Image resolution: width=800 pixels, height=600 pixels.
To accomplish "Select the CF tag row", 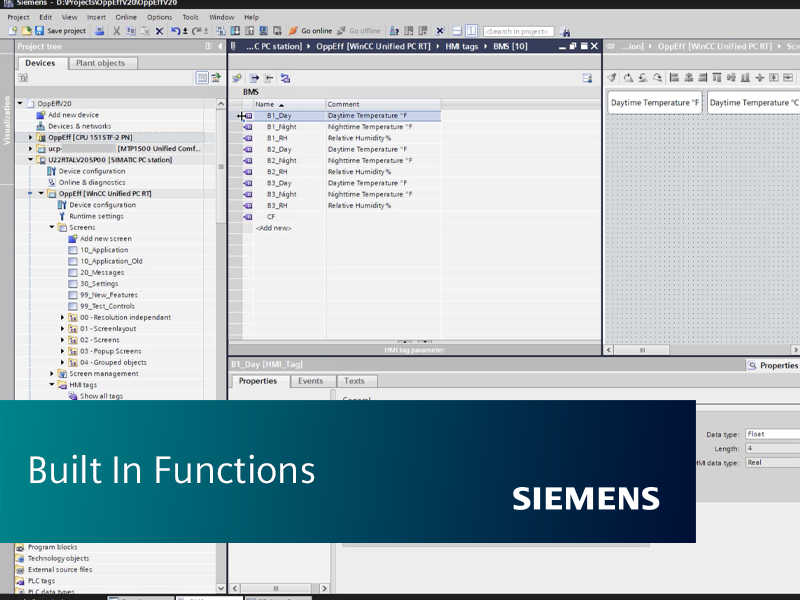I will coord(342,217).
